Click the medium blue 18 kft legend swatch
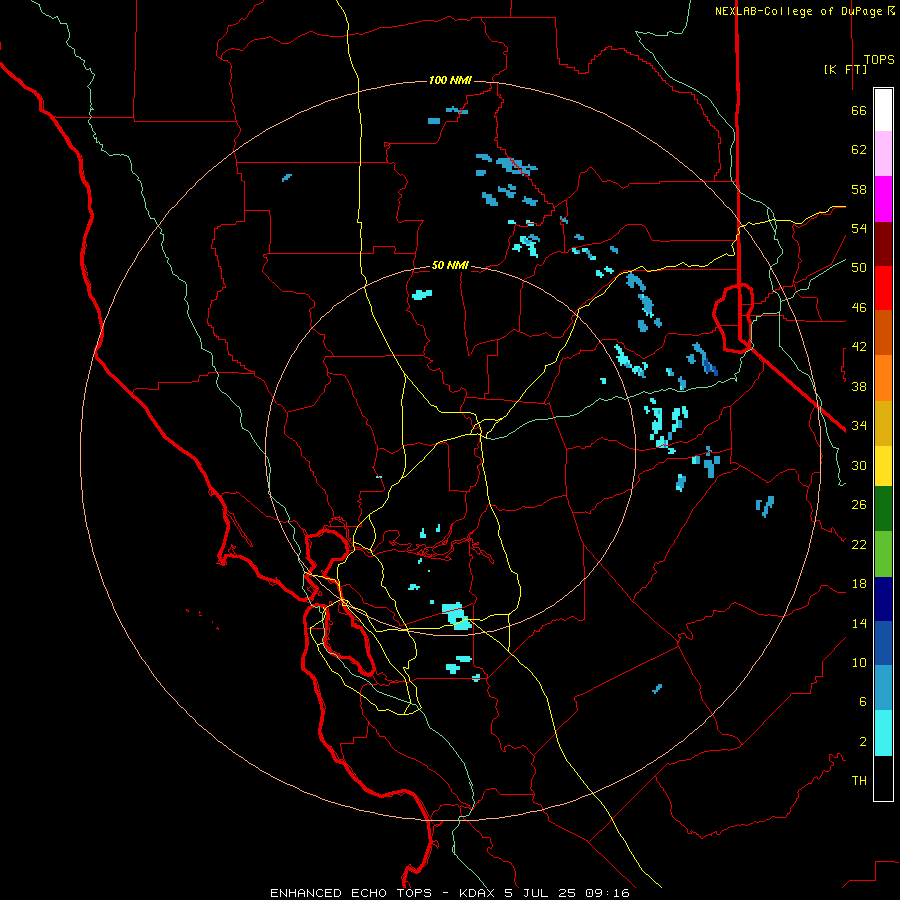900x900 pixels. point(883,643)
